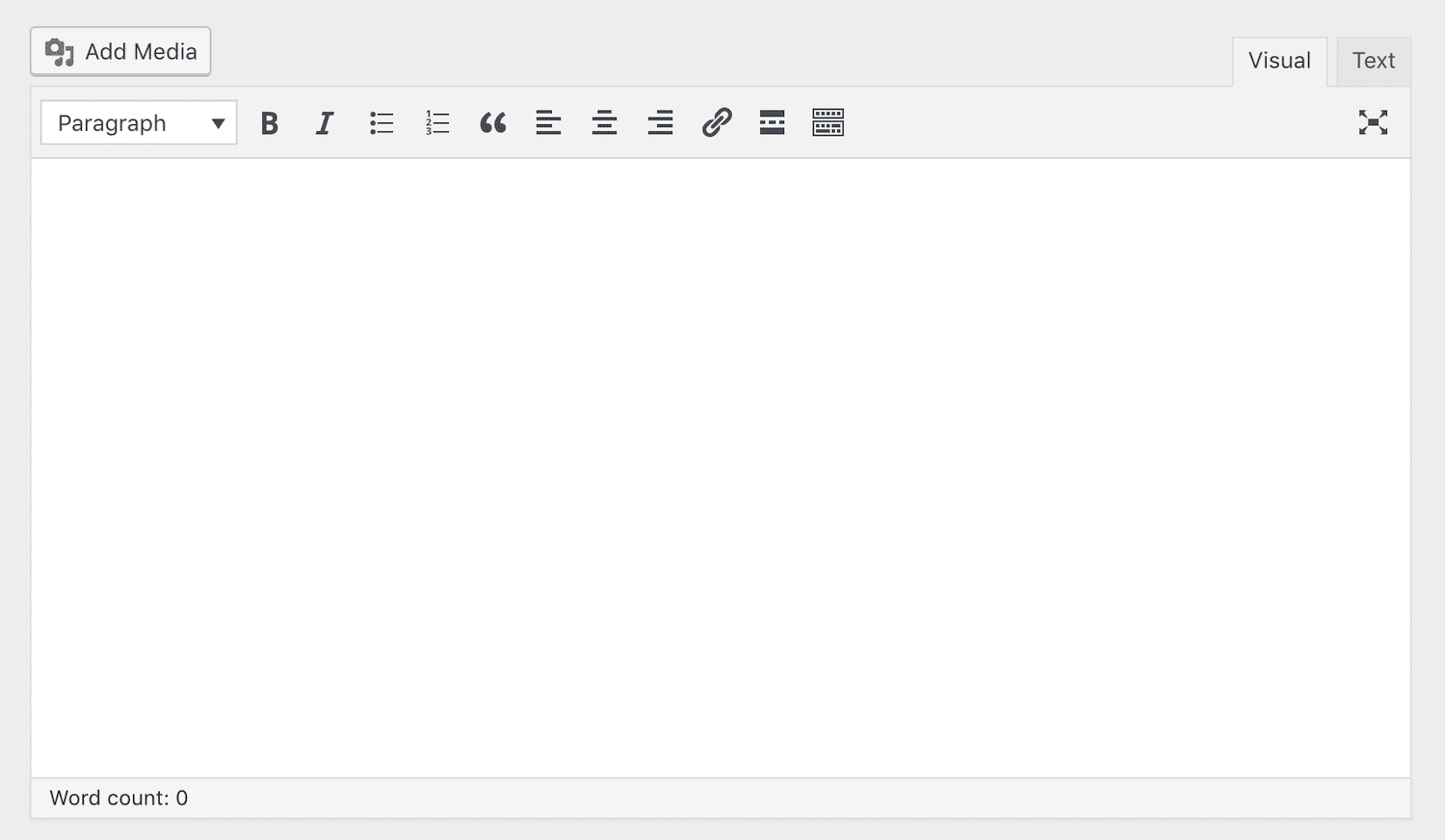The image size is (1445, 840).
Task: Insert the Read More tag
Action: [772, 122]
